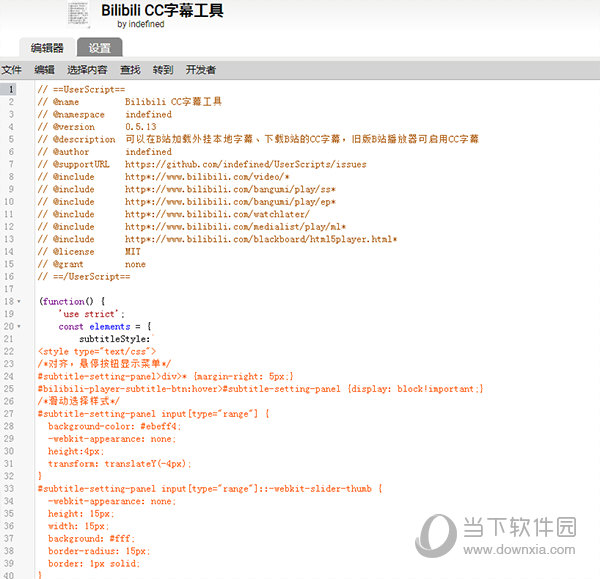The width and height of the screenshot is (600, 579).
Task: Click the github supportURL text
Action: [246, 164]
